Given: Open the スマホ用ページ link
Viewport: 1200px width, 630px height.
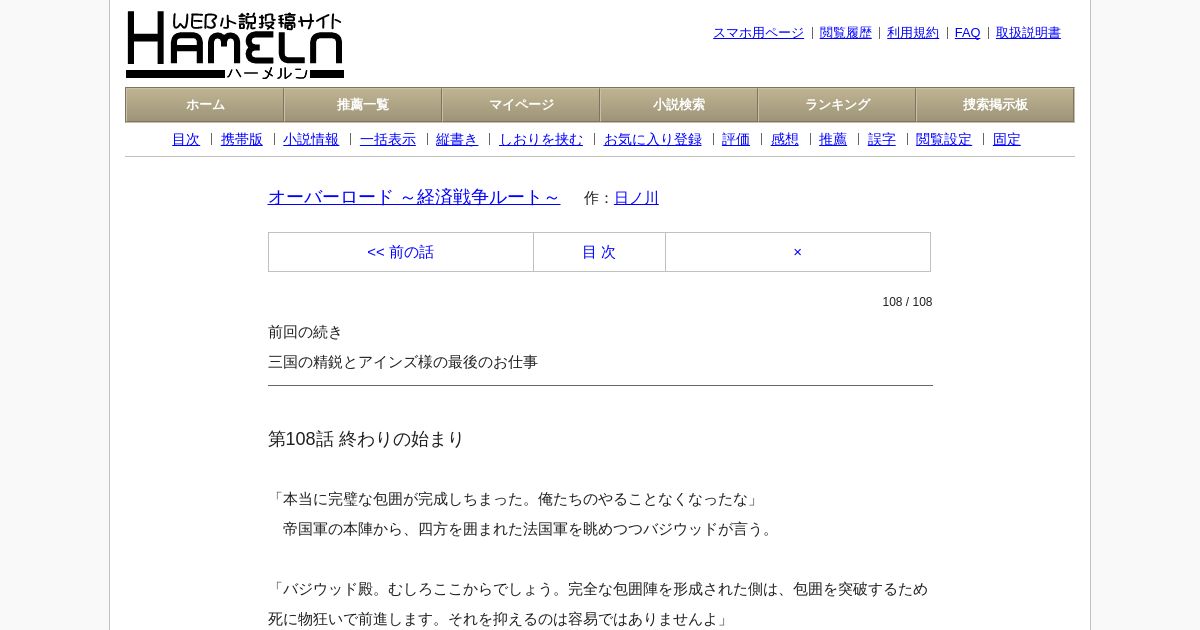Looking at the screenshot, I should click(x=758, y=33).
